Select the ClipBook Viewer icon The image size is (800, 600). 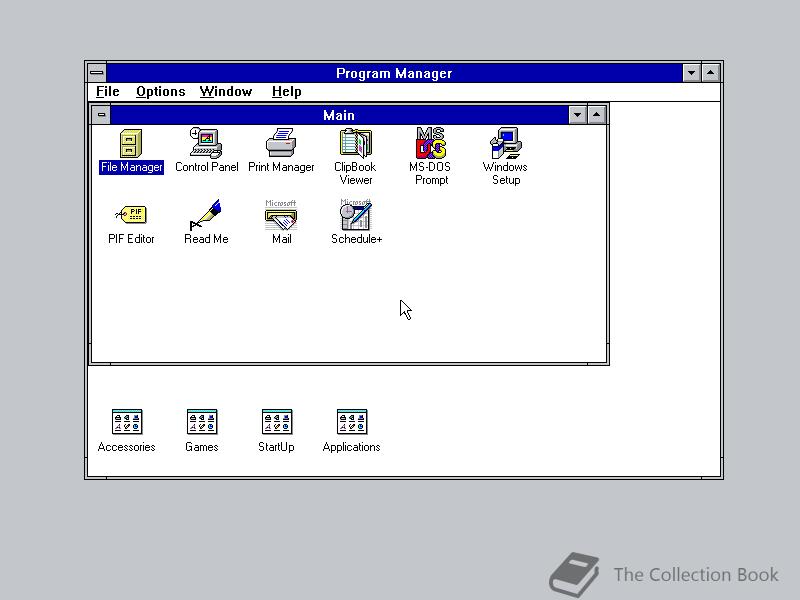[356, 143]
